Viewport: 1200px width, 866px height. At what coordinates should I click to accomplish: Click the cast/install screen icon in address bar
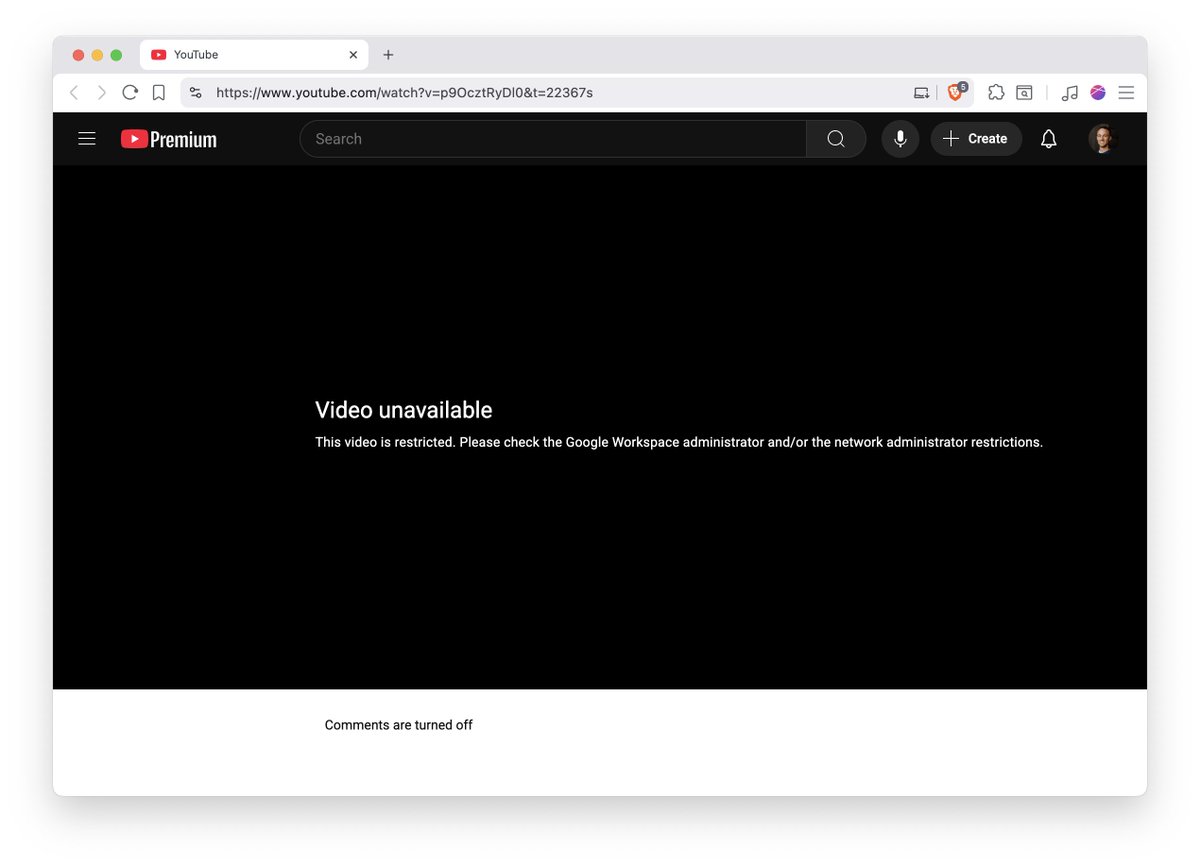click(921, 93)
